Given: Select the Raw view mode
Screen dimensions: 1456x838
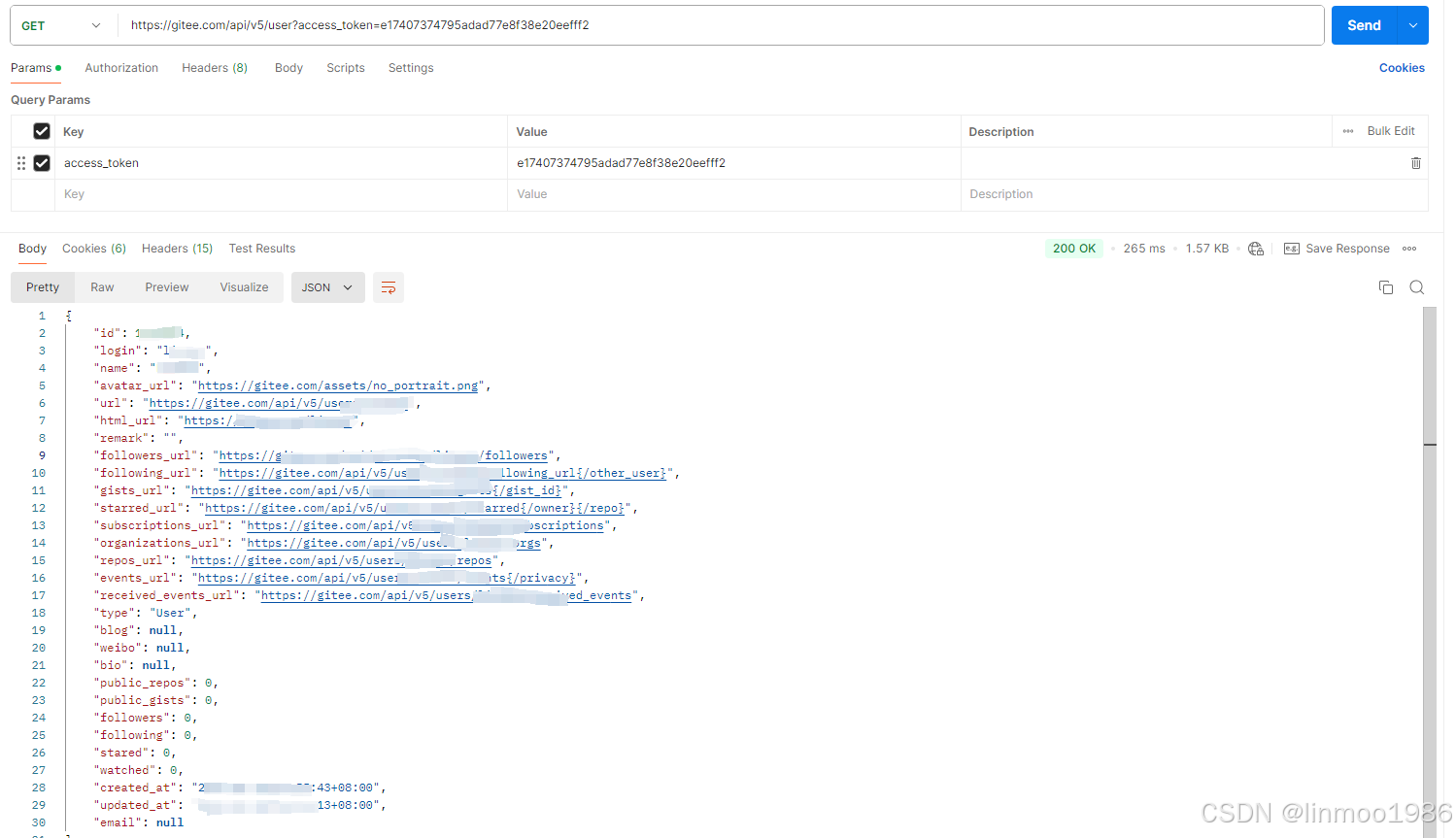Looking at the screenshot, I should (x=102, y=287).
